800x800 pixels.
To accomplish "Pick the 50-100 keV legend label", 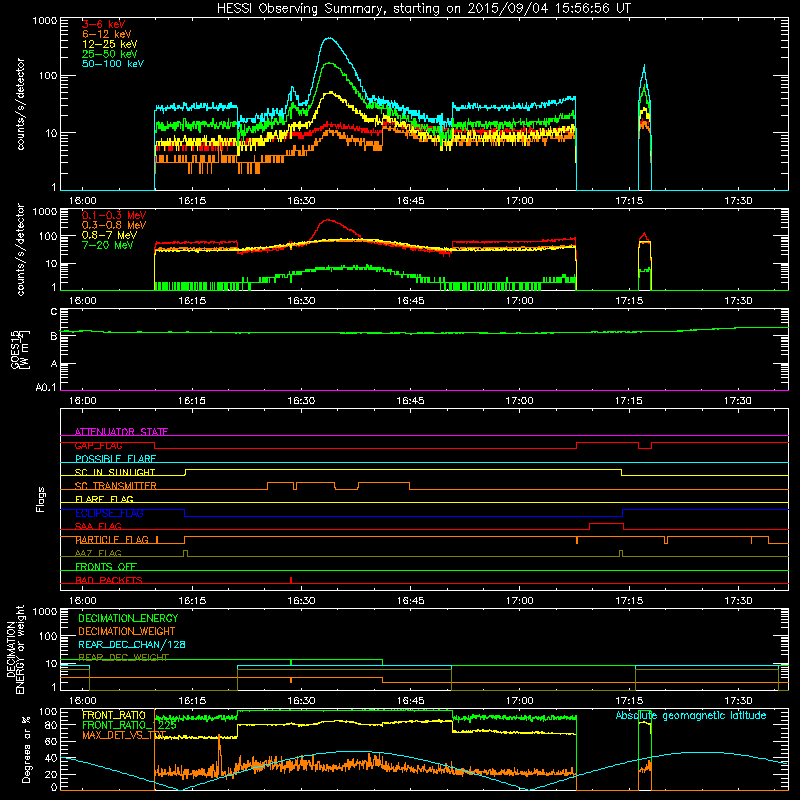I will coord(113,64).
